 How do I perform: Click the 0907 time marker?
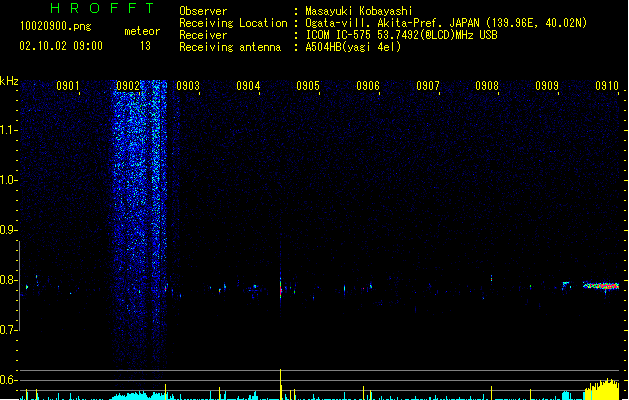428,86
